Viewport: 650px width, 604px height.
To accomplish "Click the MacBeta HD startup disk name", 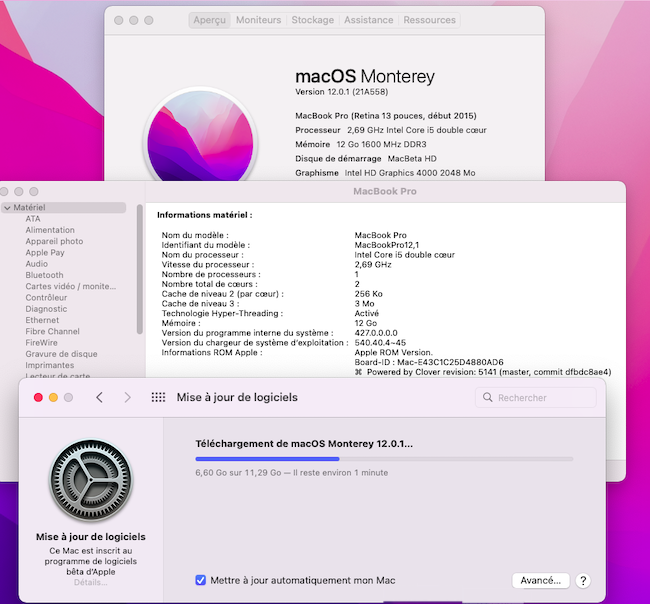I will (x=412, y=159).
